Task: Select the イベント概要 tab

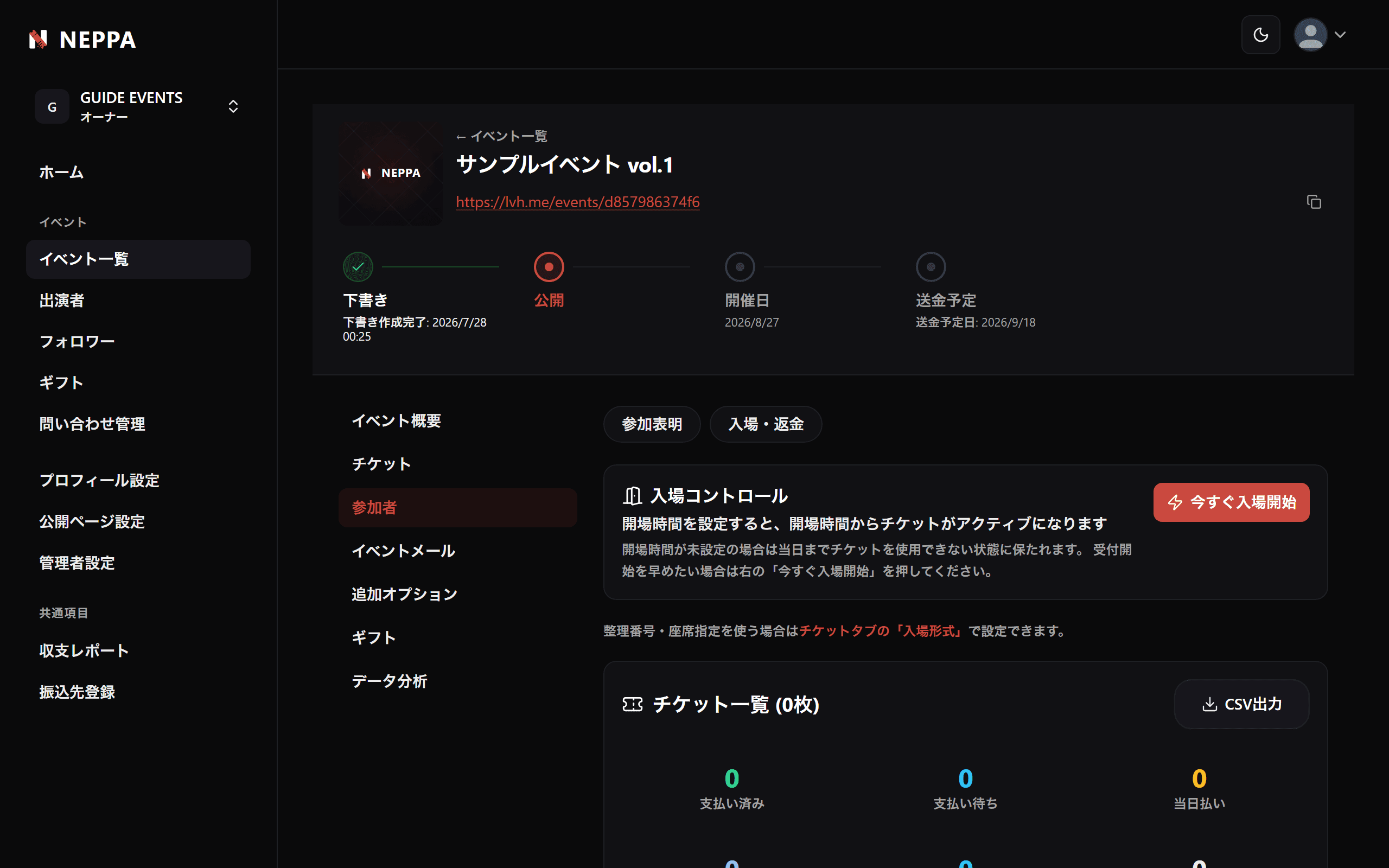Action: [457, 421]
